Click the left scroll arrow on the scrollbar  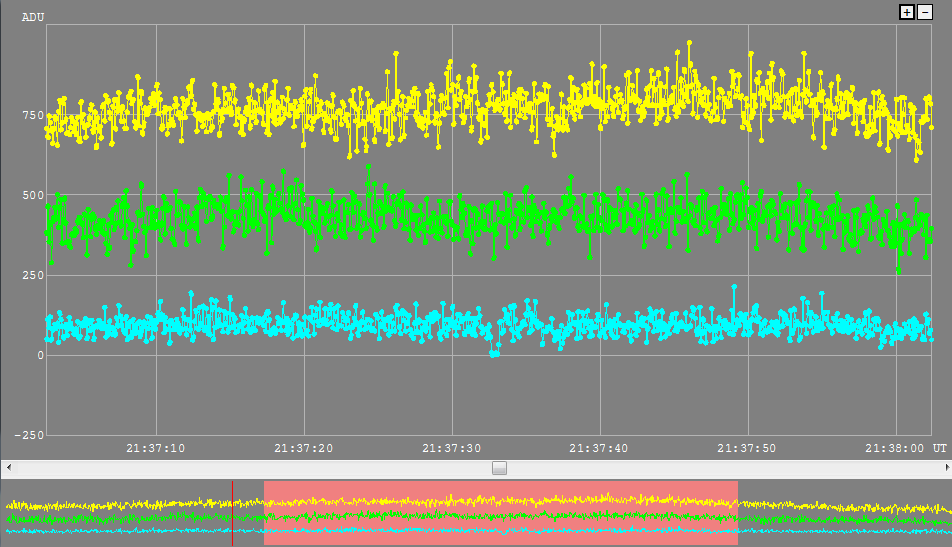(7, 467)
